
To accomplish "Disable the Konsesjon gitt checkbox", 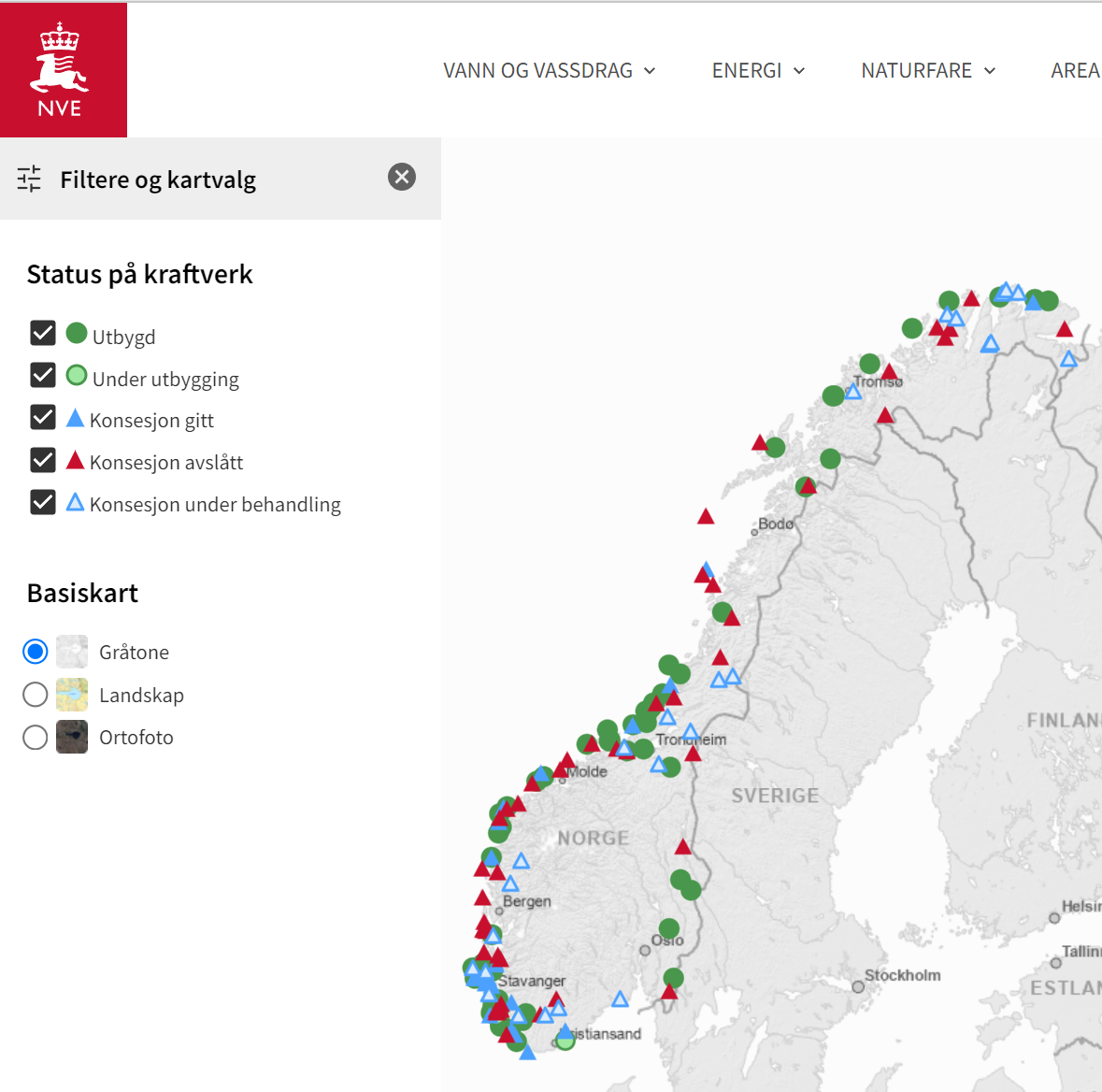I will pos(43,417).
